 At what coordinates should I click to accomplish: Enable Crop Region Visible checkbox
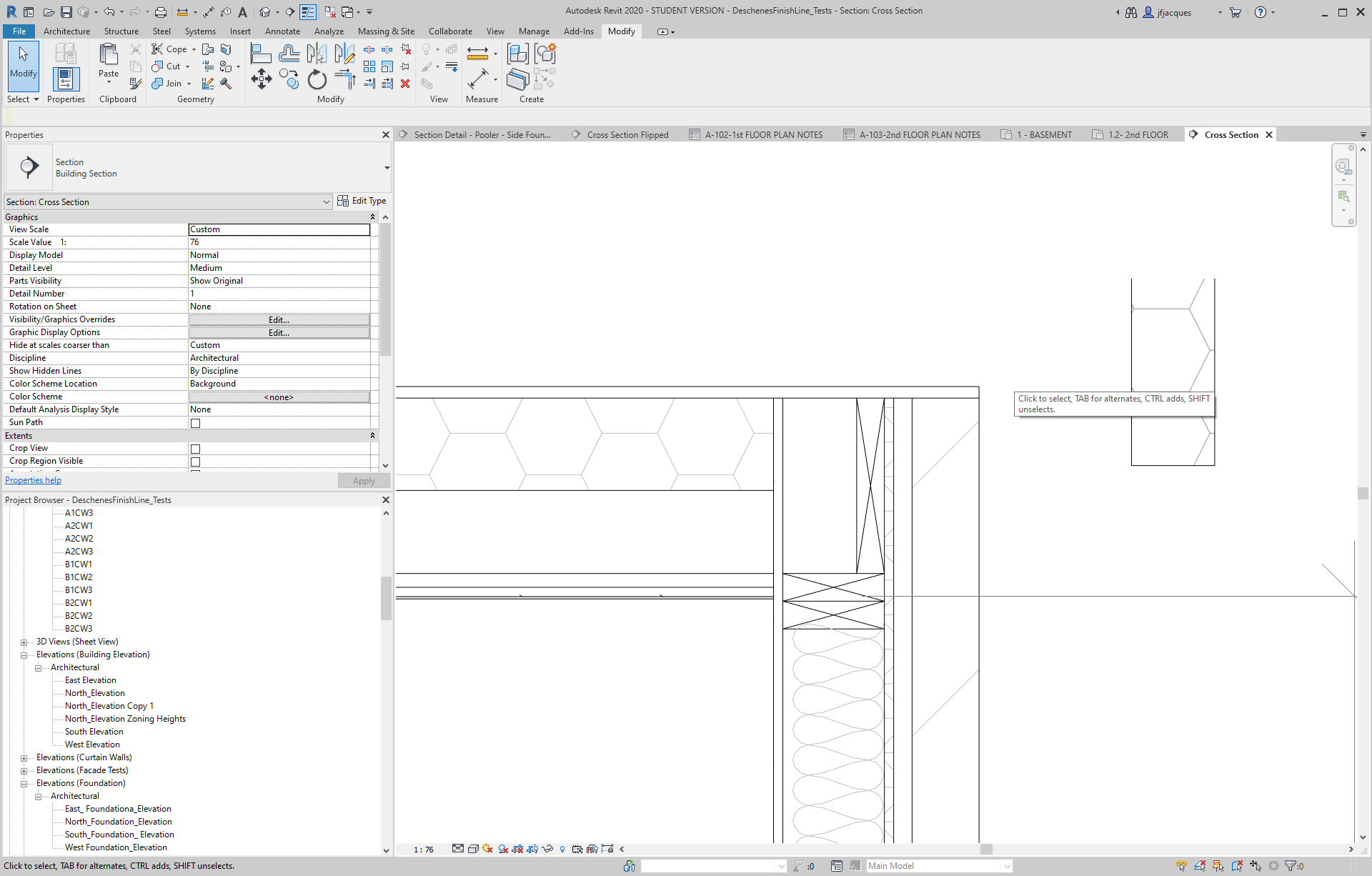[195, 461]
